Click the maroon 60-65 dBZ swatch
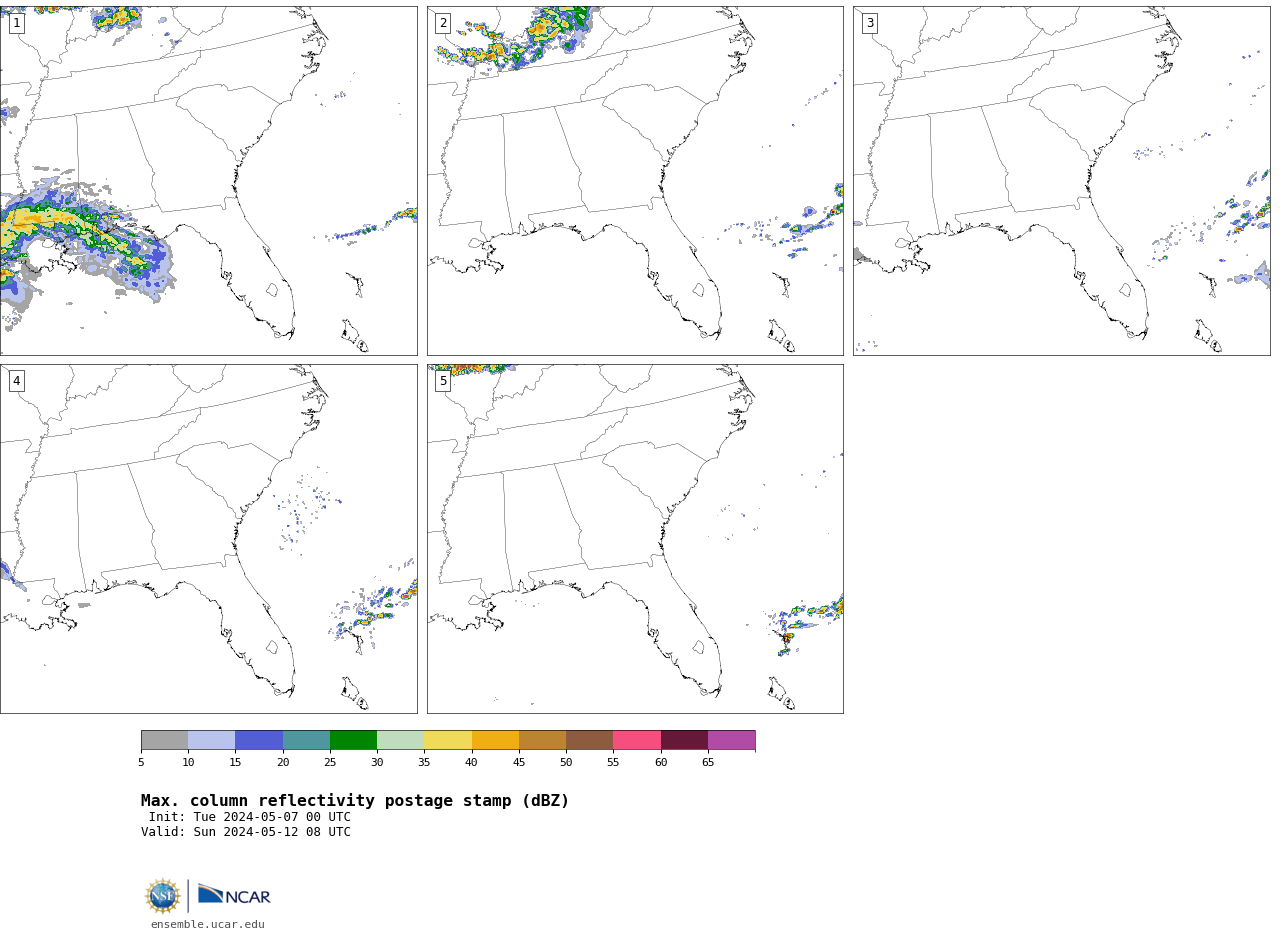This screenshot has width=1280, height=936. 684,740
